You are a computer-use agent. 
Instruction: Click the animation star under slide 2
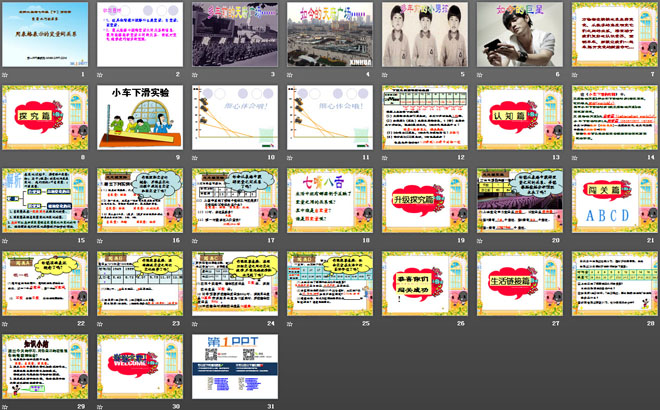tap(100, 75)
